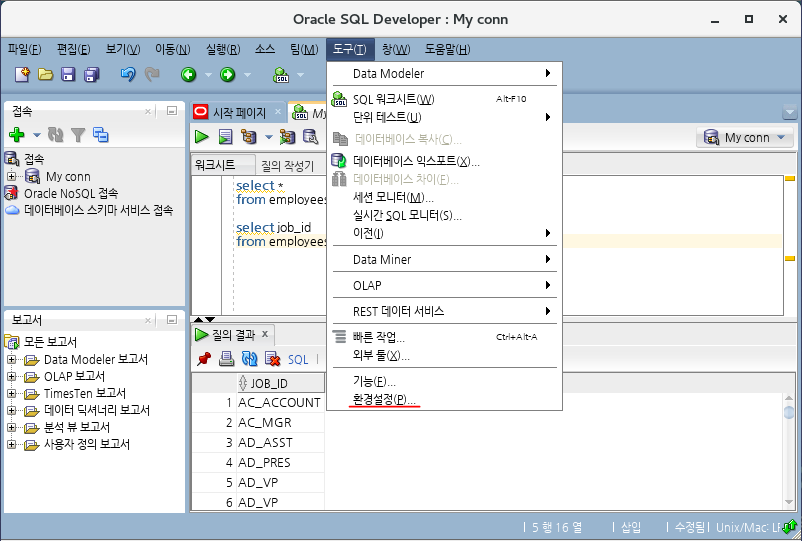
Task: Open 세션 모니터(M) from the menu
Action: pyautogui.click(x=444, y=197)
